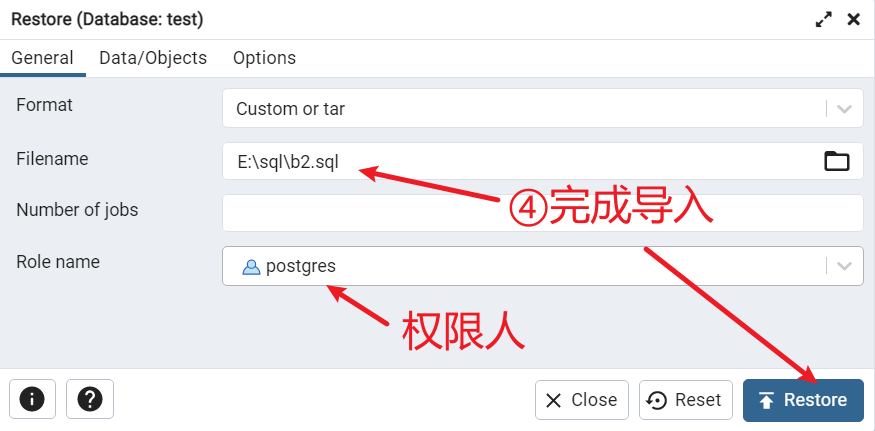
Task: Switch to the General tab
Action: click(42, 58)
